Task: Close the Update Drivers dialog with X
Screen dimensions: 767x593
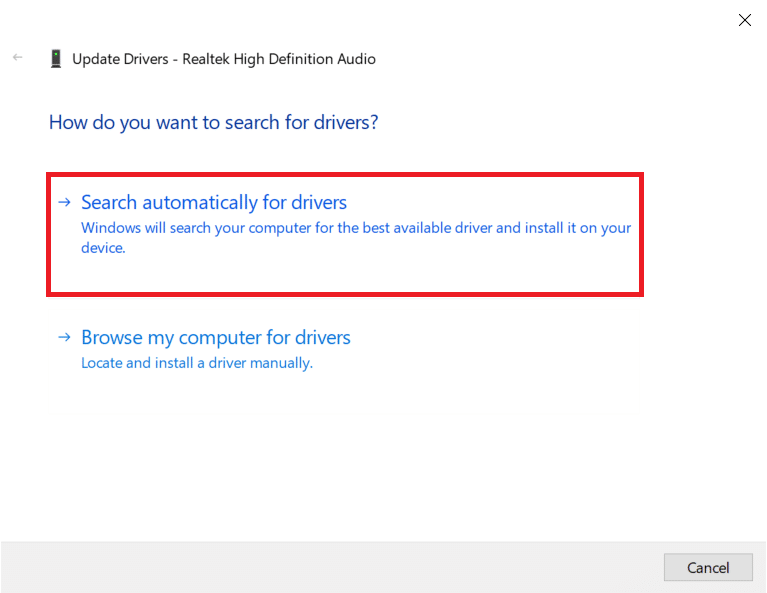Action: pos(744,20)
